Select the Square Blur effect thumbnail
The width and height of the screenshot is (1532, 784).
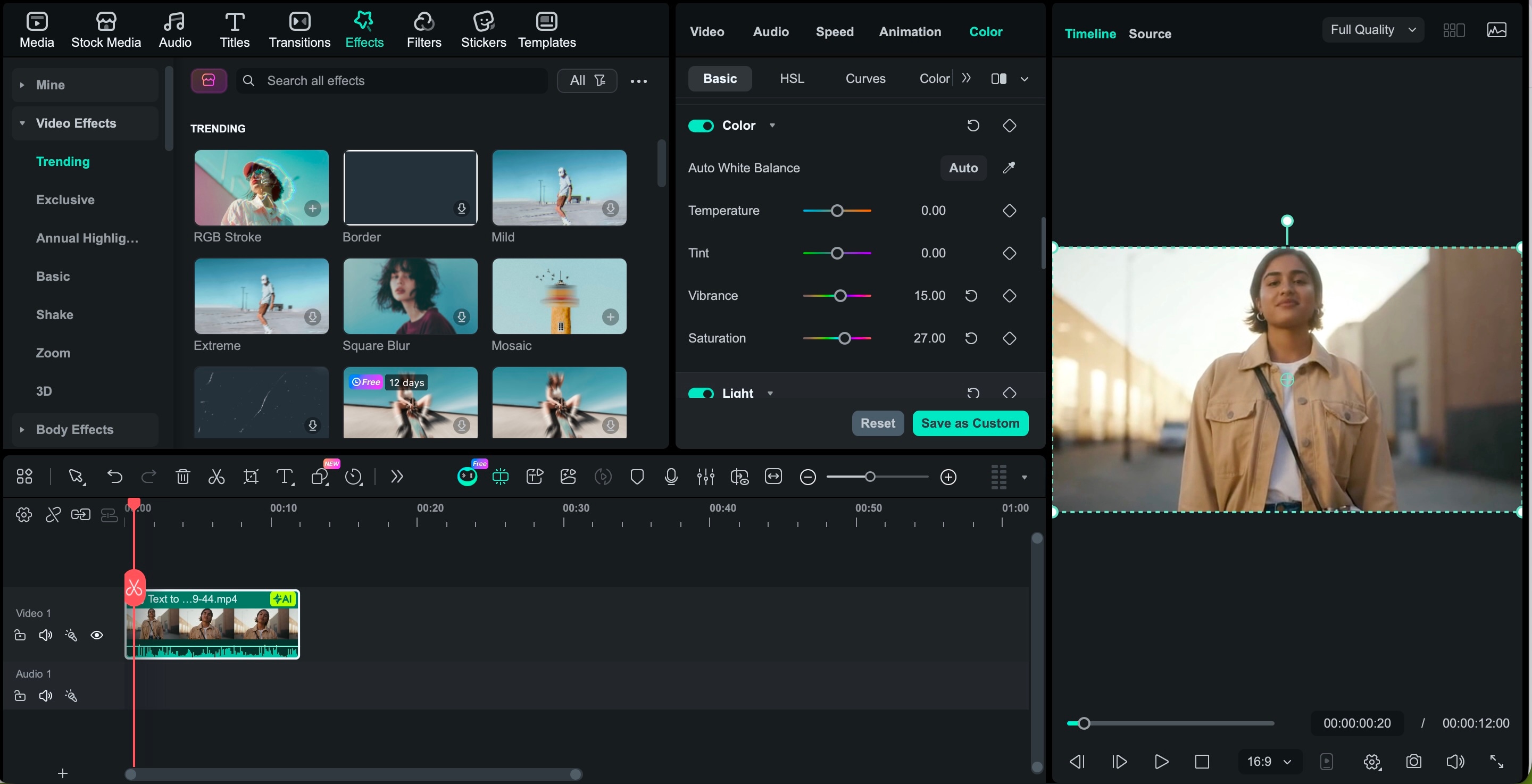(x=409, y=296)
